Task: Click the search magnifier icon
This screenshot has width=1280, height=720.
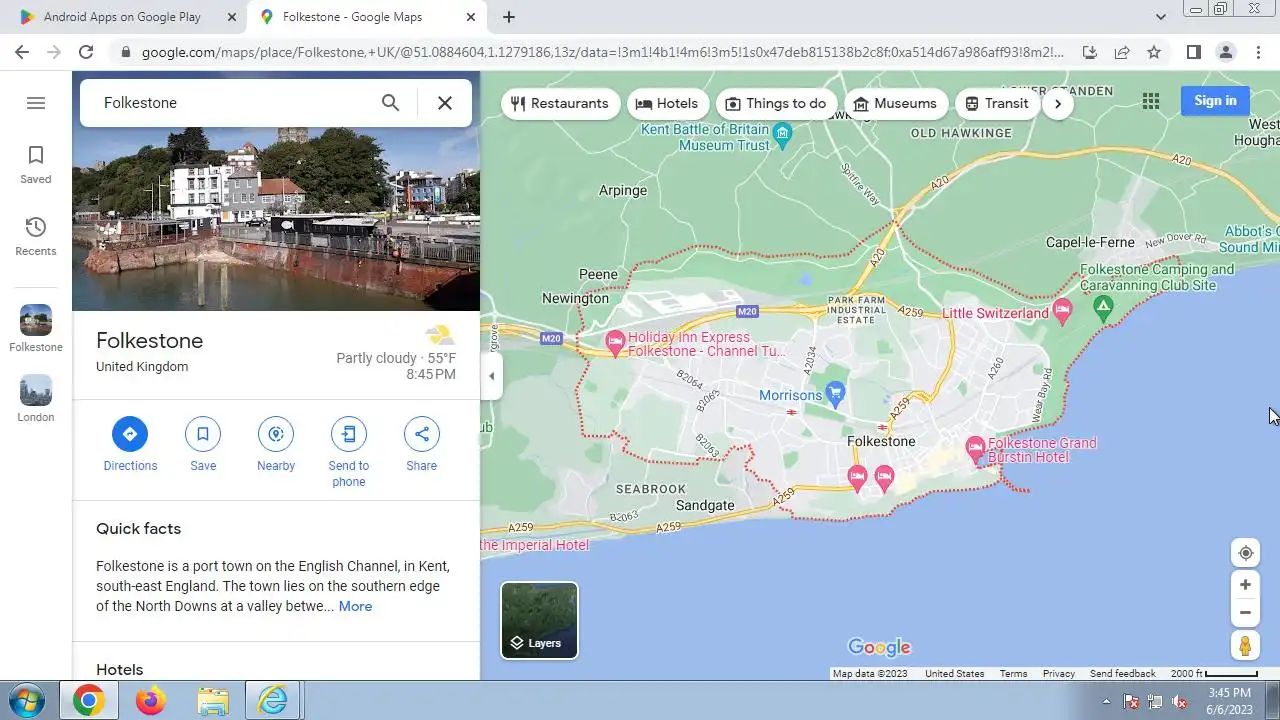Action: tap(390, 103)
